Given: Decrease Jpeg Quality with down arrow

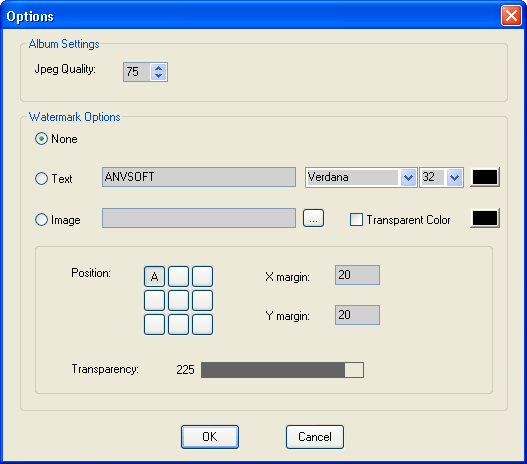Looking at the screenshot, I should point(159,76).
